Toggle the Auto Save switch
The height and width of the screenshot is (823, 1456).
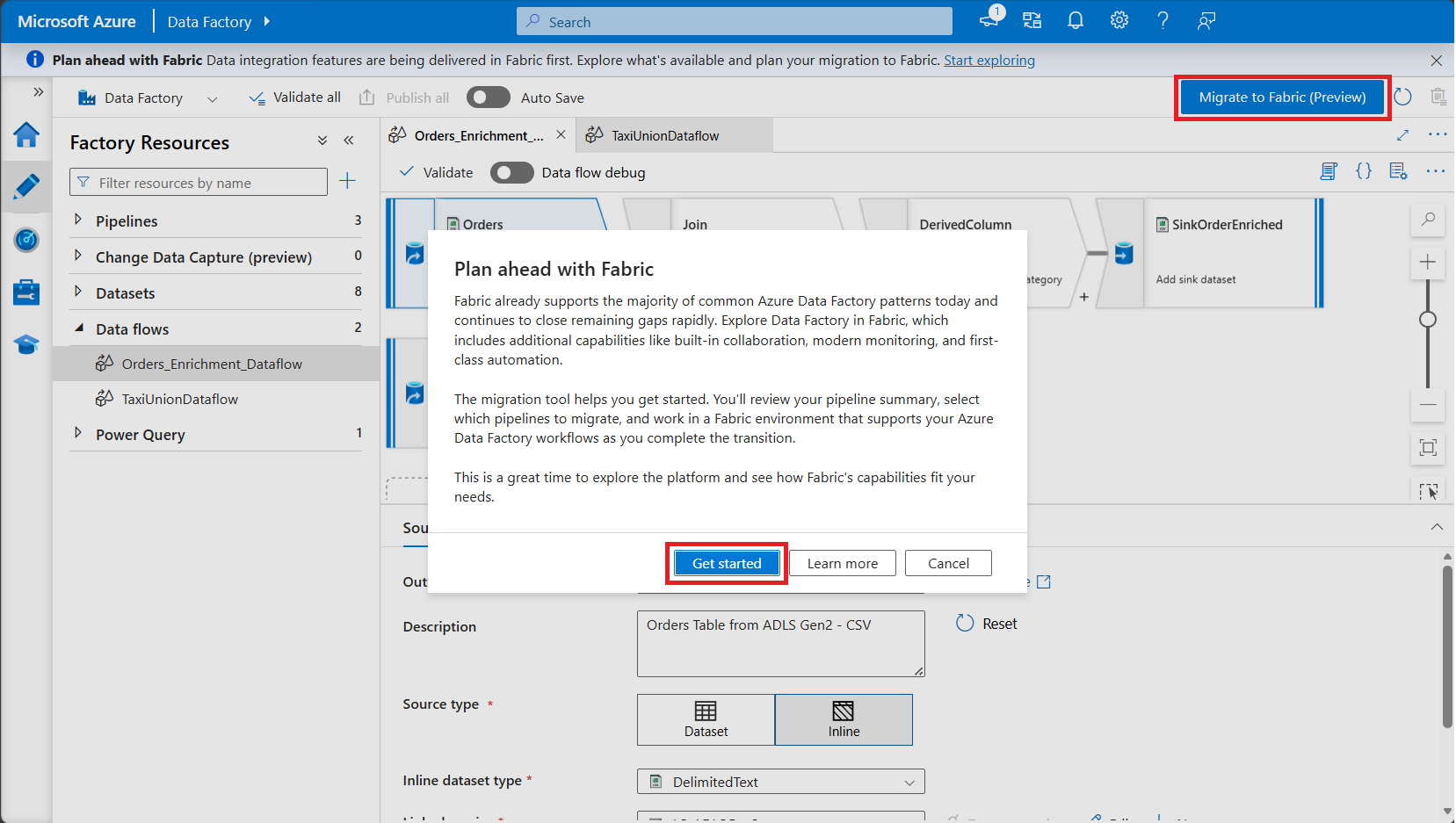click(489, 97)
